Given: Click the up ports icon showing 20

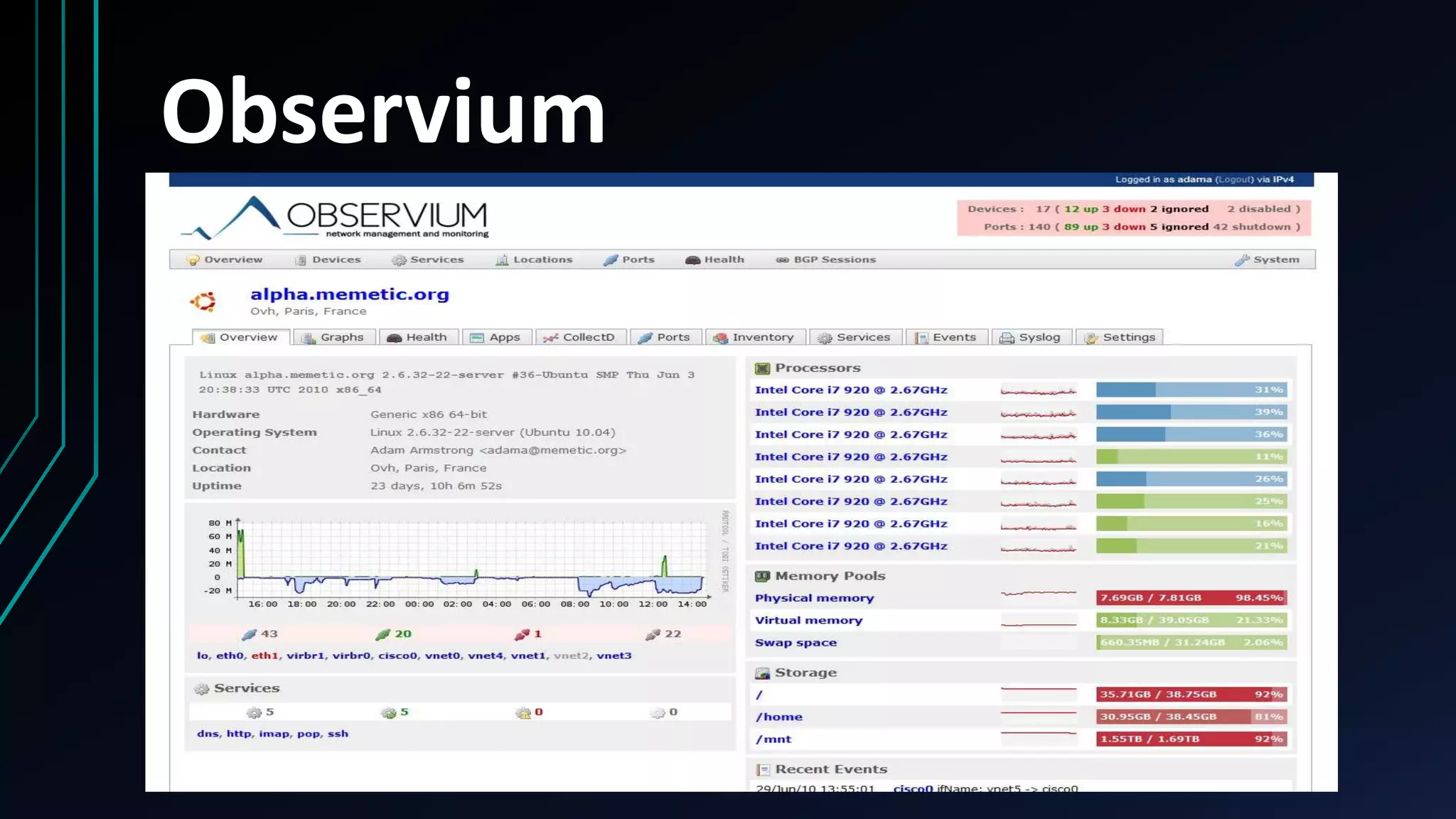Looking at the screenshot, I should (383, 634).
